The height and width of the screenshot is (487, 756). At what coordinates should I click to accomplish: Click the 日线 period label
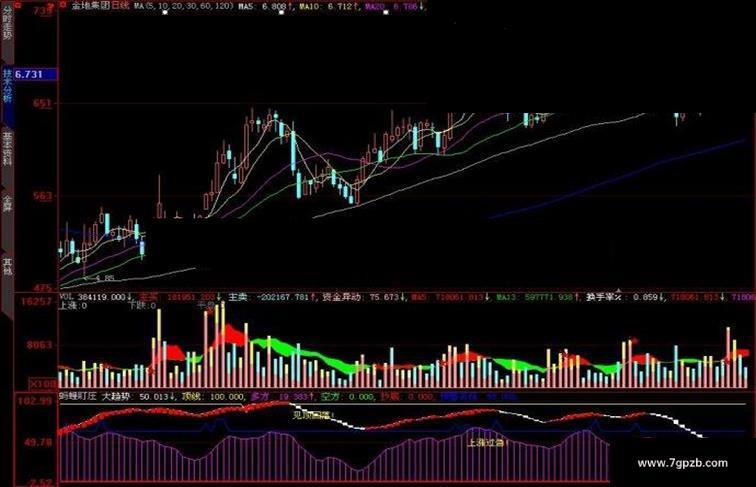tap(121, 6)
